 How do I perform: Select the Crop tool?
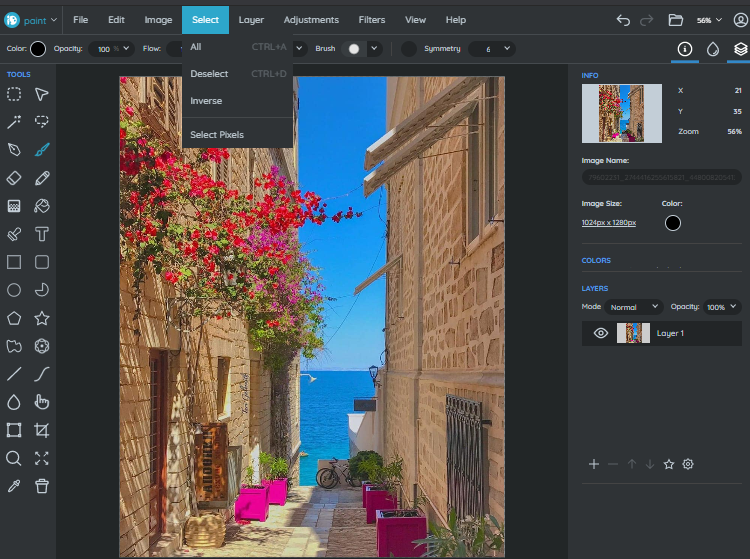pos(42,430)
